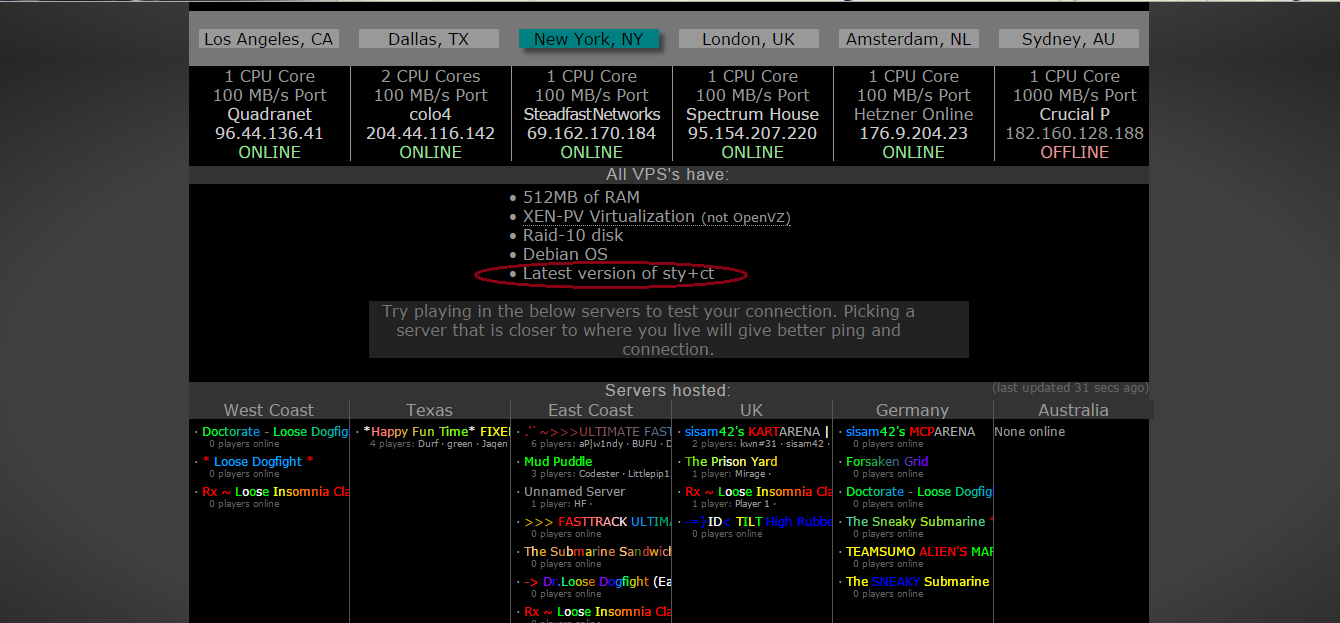Click the Texas column header

[430, 410]
